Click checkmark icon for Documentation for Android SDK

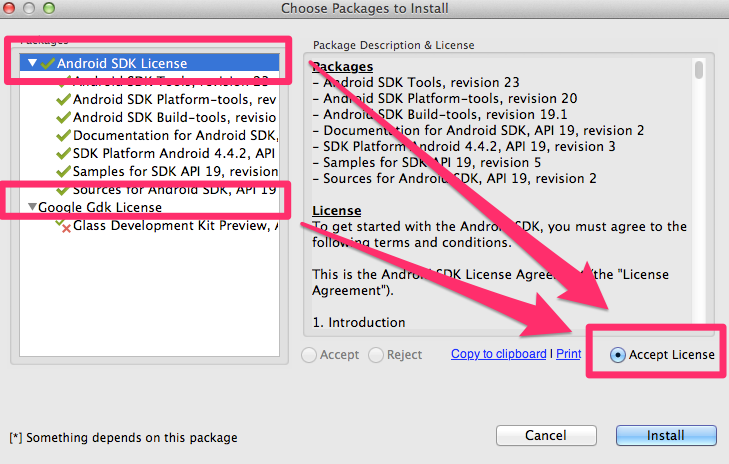[x=63, y=136]
